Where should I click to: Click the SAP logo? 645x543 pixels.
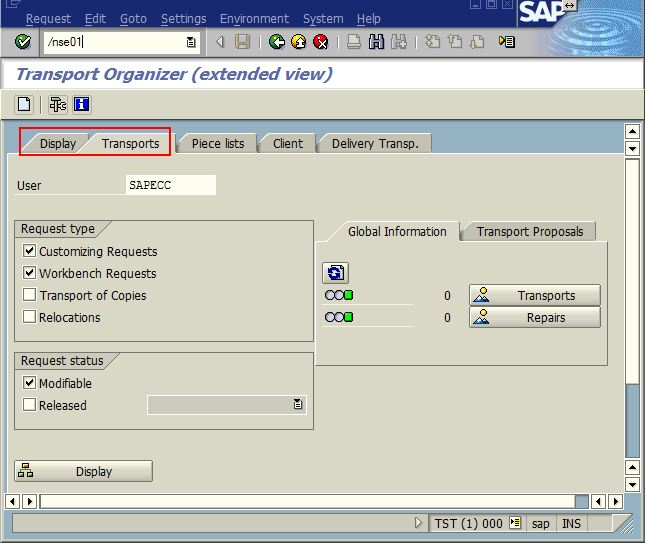point(540,12)
